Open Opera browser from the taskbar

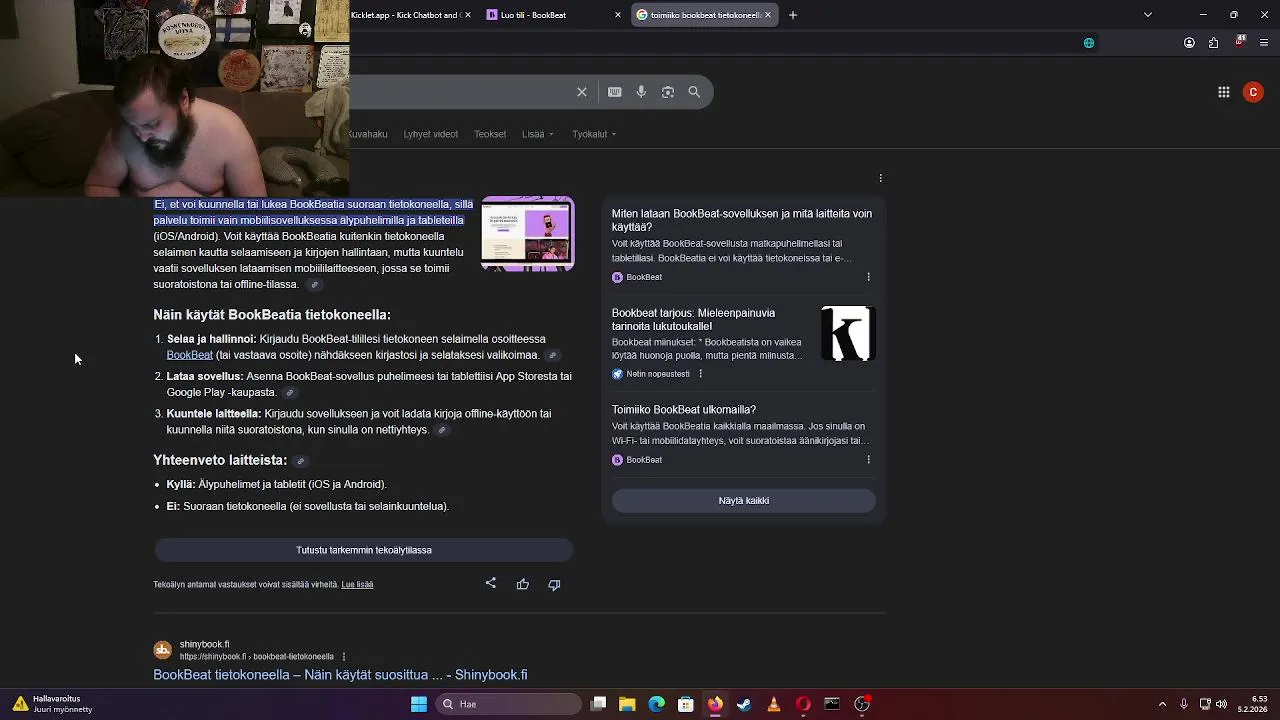tap(803, 704)
